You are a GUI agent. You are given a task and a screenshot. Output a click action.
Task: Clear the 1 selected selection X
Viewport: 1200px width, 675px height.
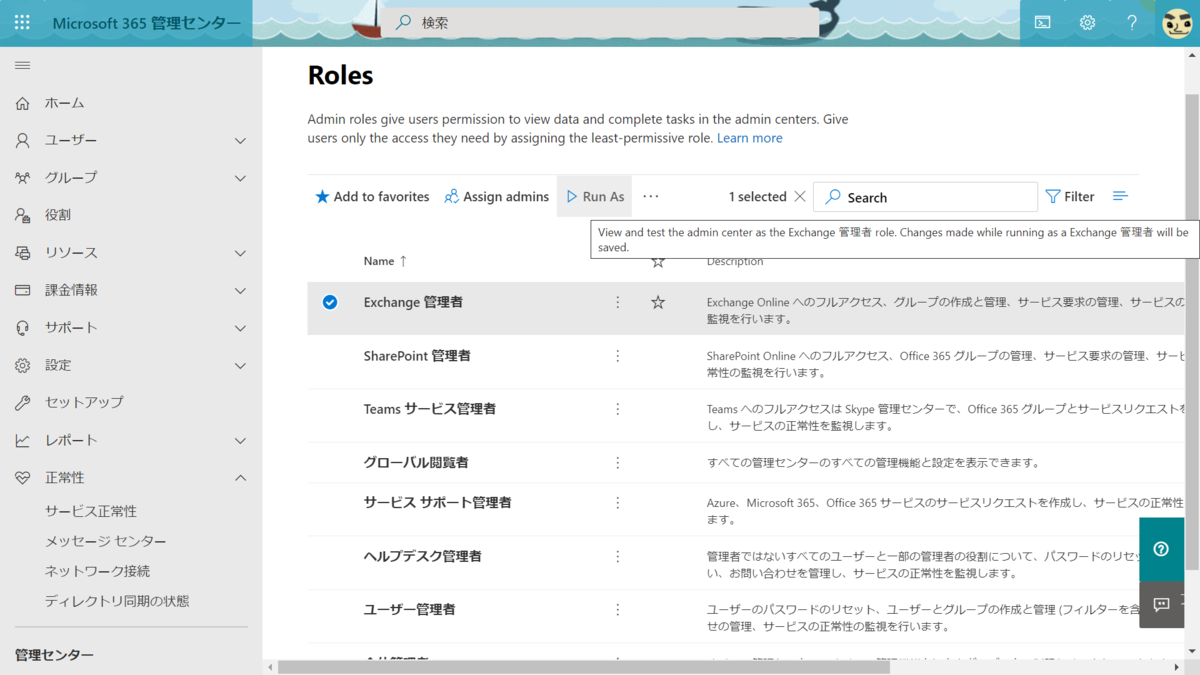799,197
